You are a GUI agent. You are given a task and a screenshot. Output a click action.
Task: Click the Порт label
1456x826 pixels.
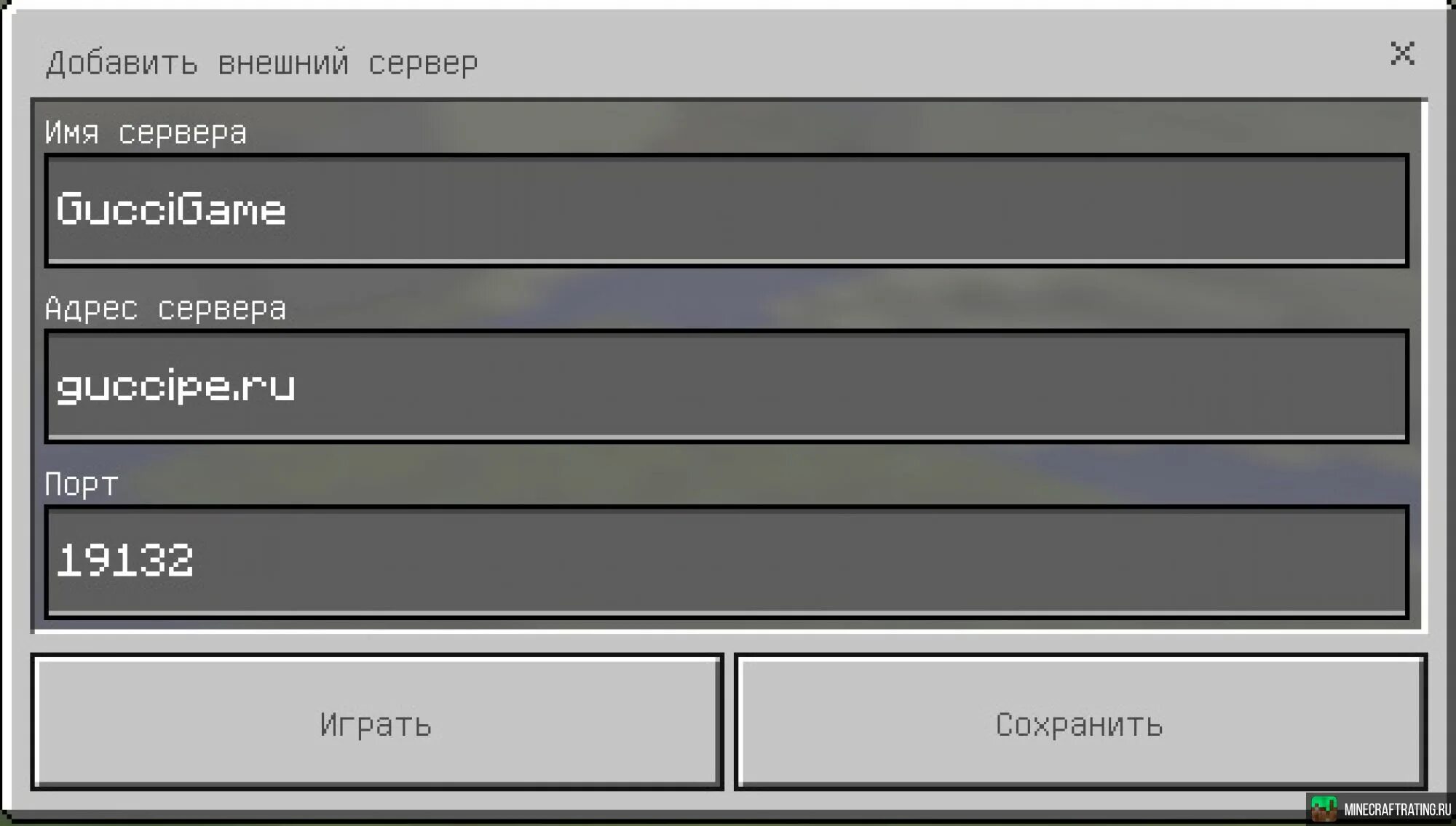point(81,484)
